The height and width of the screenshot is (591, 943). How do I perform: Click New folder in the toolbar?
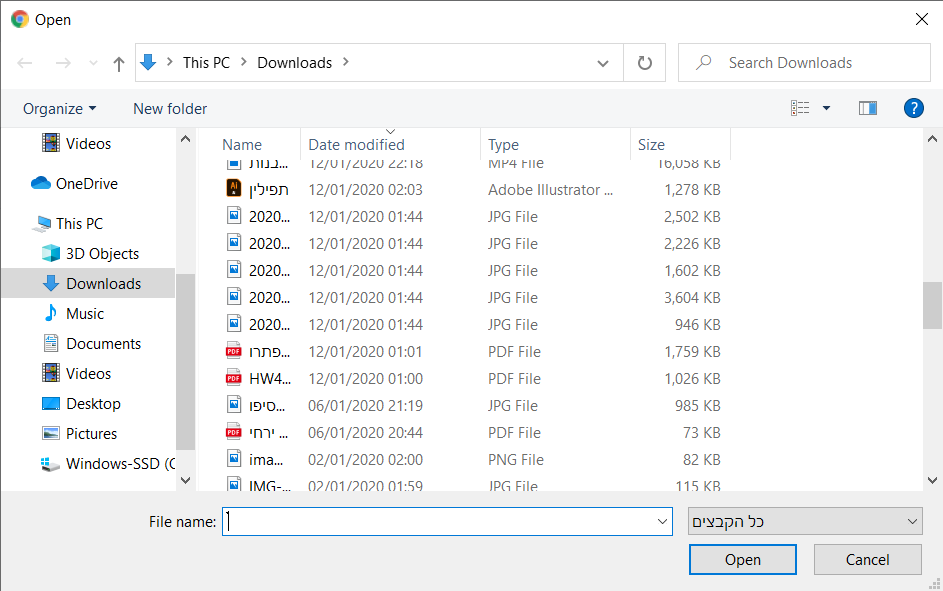pos(170,108)
